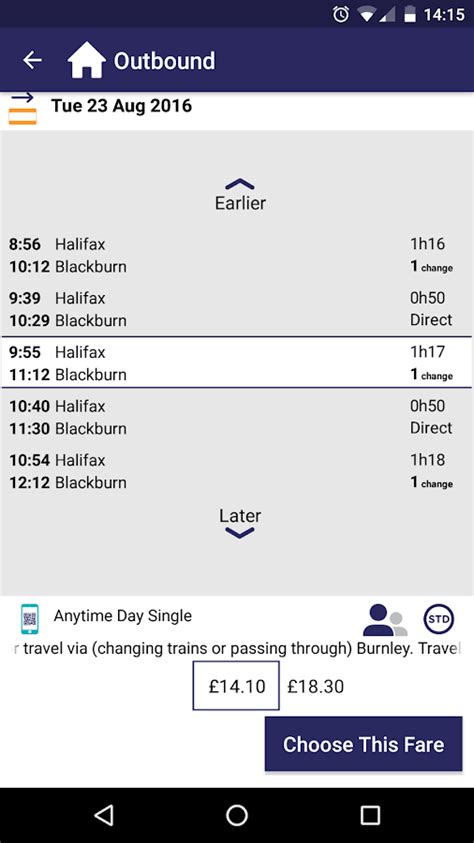
Task: Open passengers selection icon
Action: click(385, 620)
